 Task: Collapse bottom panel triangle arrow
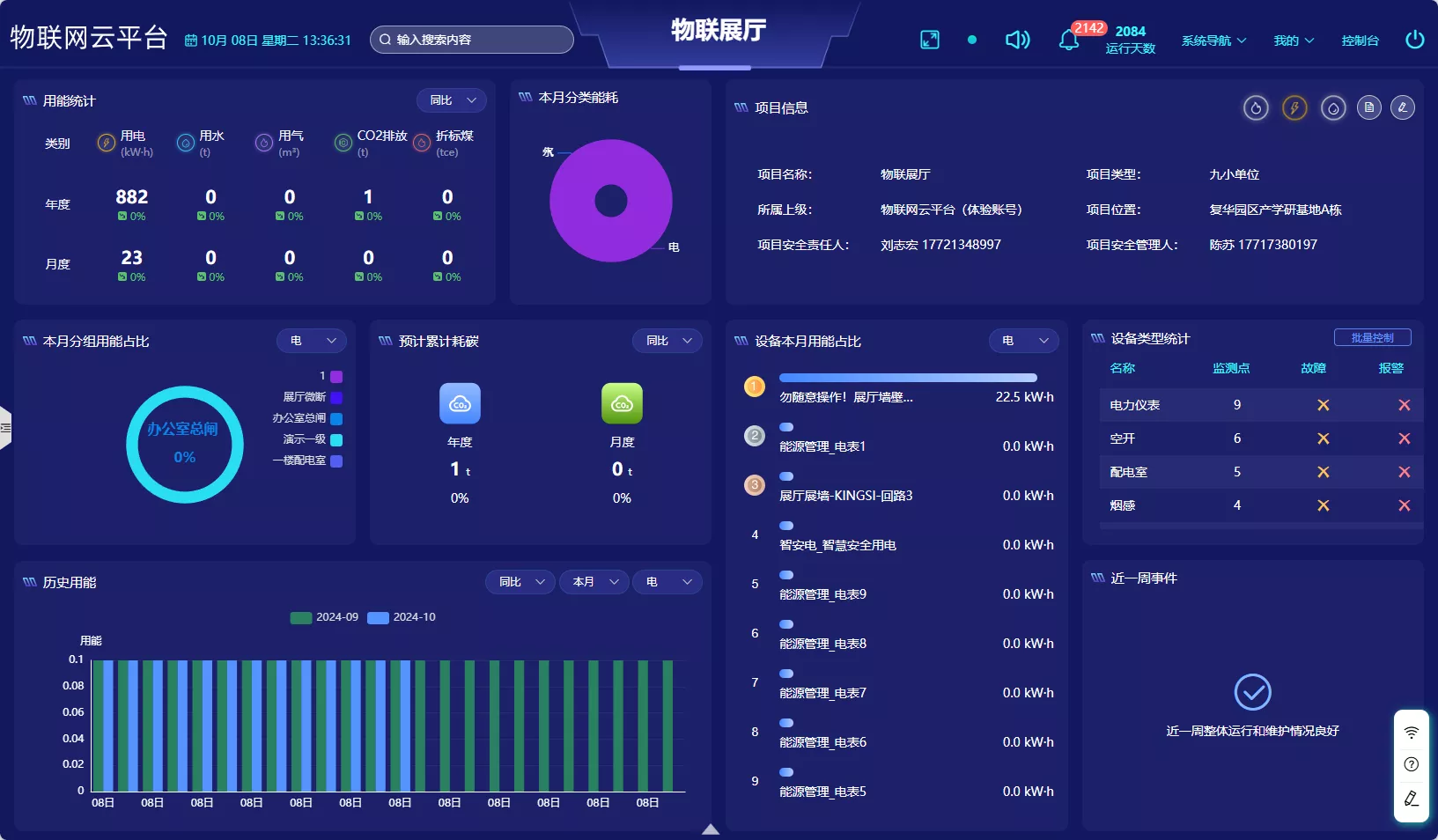tap(711, 829)
